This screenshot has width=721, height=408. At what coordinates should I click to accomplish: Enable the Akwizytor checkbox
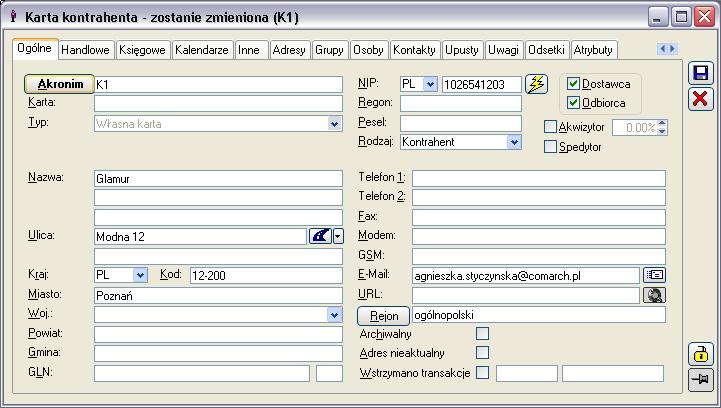(550, 127)
